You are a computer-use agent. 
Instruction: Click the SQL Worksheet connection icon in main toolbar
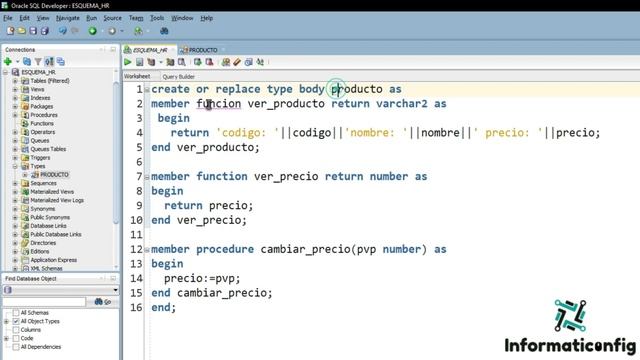pos(138,31)
